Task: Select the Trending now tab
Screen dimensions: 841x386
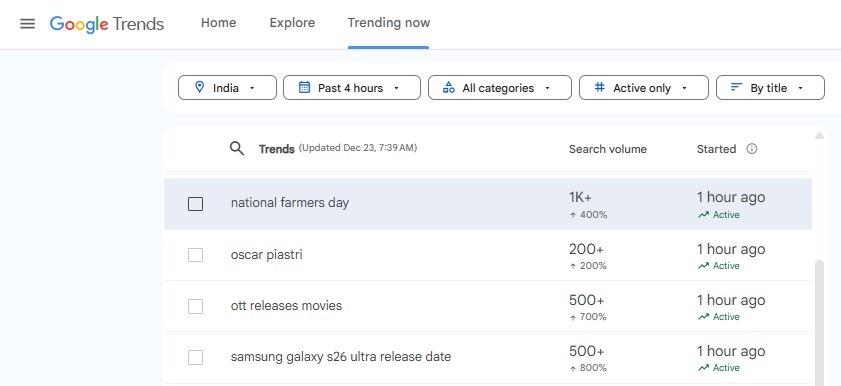Action: point(388,23)
